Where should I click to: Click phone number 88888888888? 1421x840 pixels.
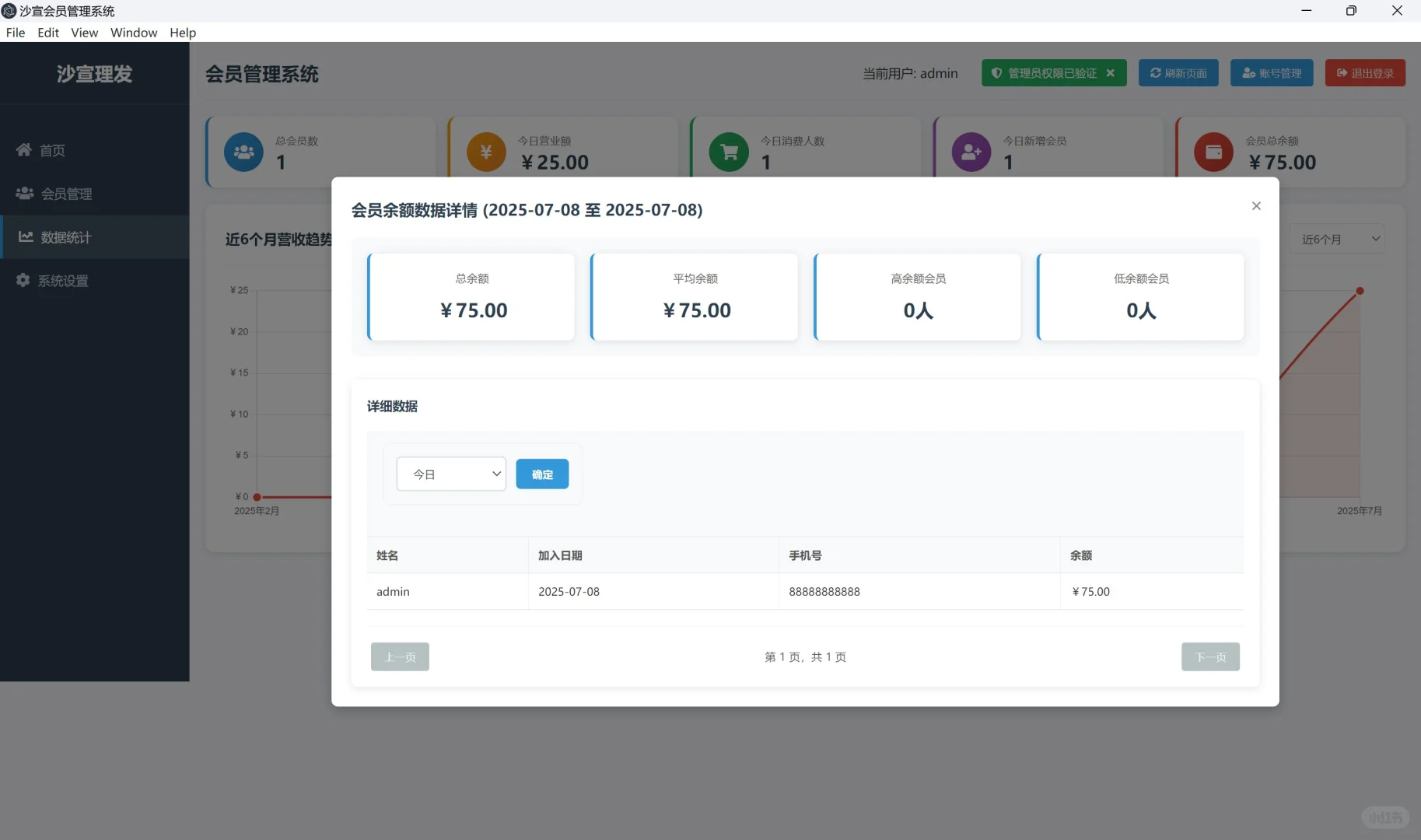click(x=824, y=592)
